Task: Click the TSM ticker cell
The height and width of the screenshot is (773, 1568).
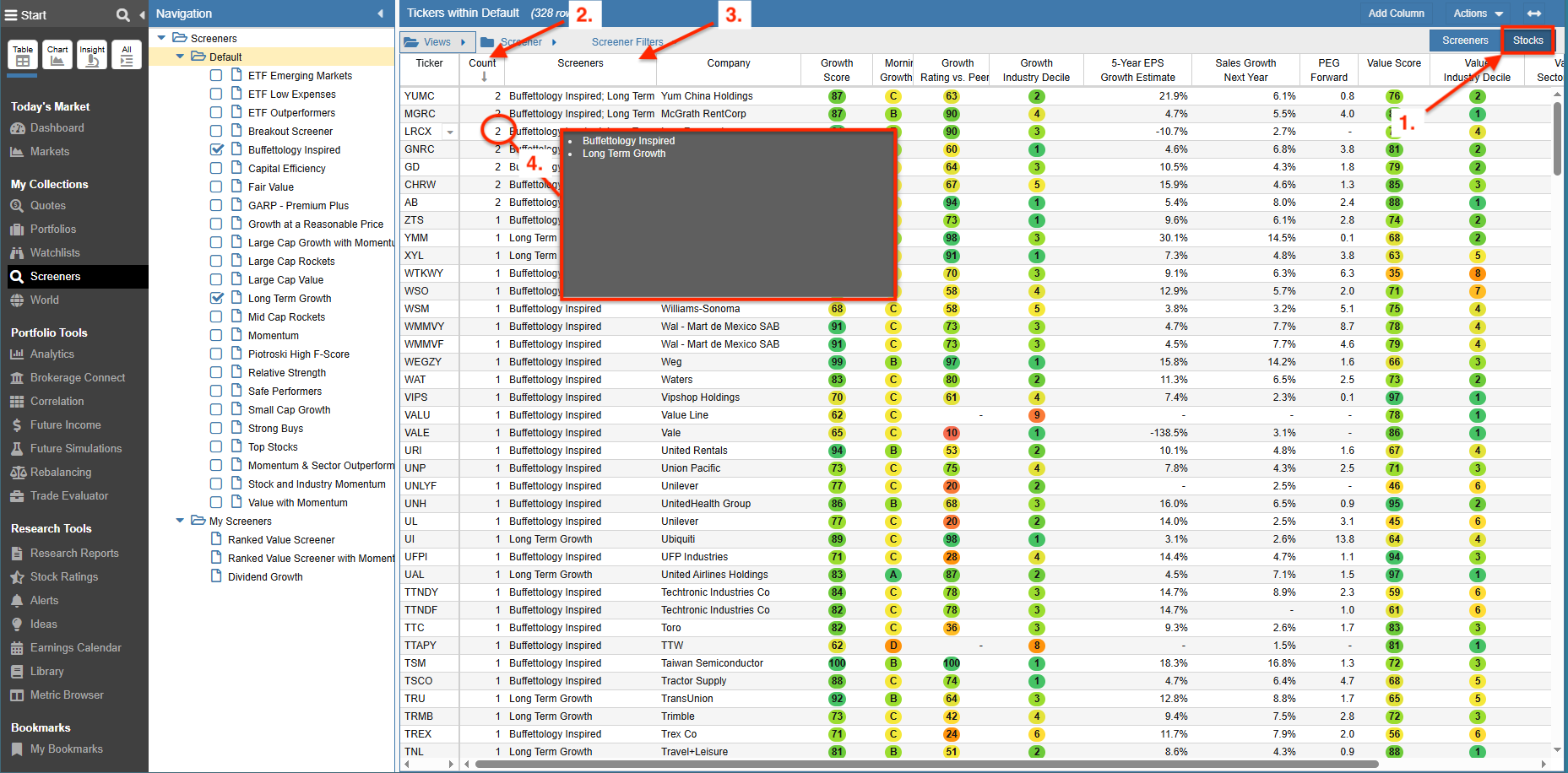Action: (429, 663)
